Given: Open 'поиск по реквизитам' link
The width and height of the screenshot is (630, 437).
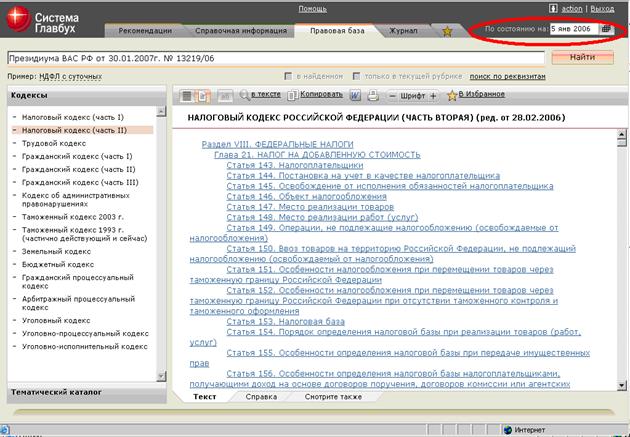Looking at the screenshot, I should pos(507,76).
